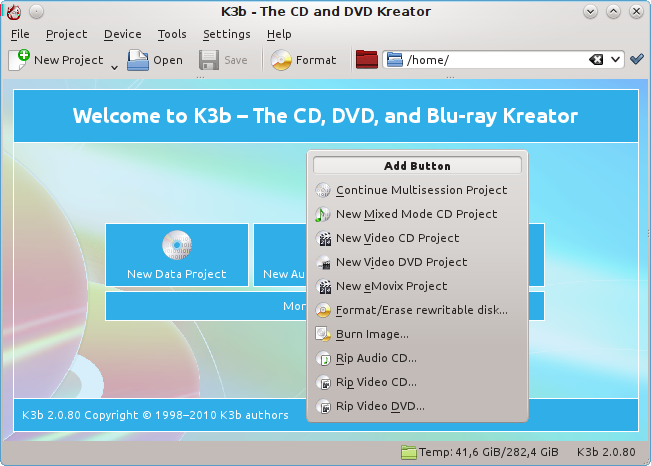
Task: Confirm path with the checkmark icon
Action: [636, 59]
